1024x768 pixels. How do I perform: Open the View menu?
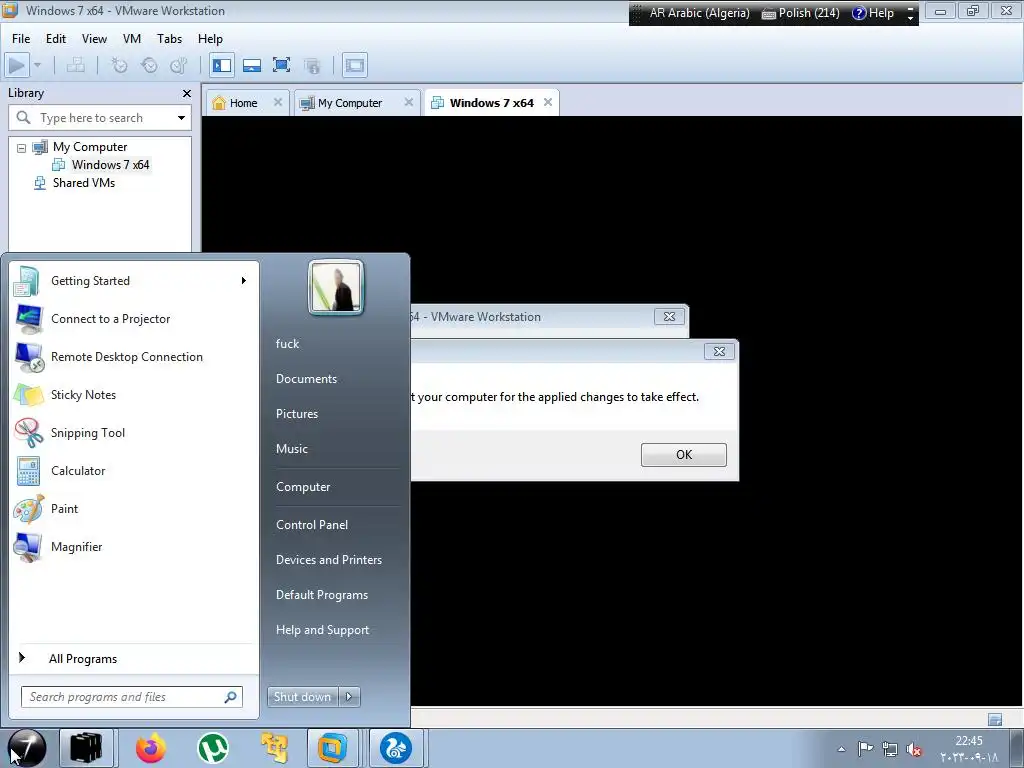94,39
